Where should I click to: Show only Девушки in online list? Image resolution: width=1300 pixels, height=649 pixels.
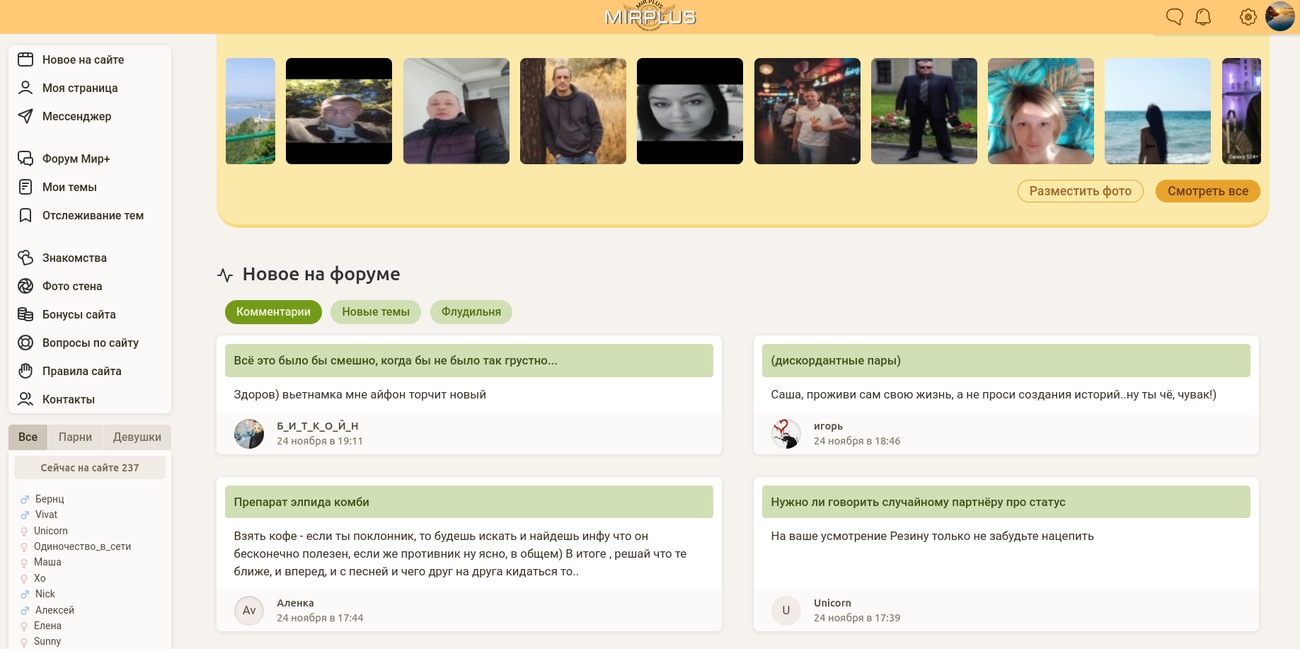tap(137, 437)
